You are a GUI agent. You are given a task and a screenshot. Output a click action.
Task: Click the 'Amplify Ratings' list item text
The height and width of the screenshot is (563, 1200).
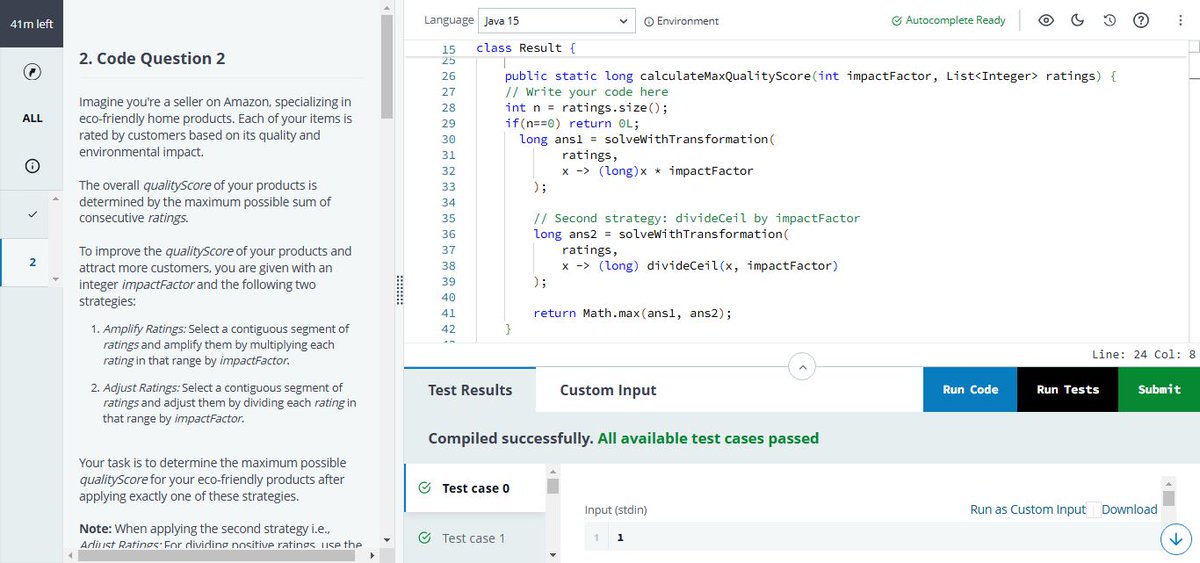[x=226, y=344]
